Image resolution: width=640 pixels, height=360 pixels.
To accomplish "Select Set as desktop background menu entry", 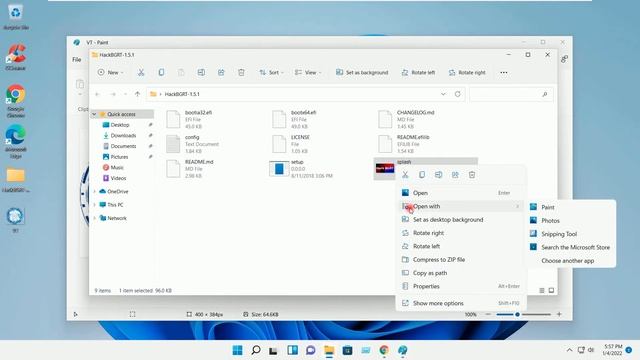I will pyautogui.click(x=461, y=220).
